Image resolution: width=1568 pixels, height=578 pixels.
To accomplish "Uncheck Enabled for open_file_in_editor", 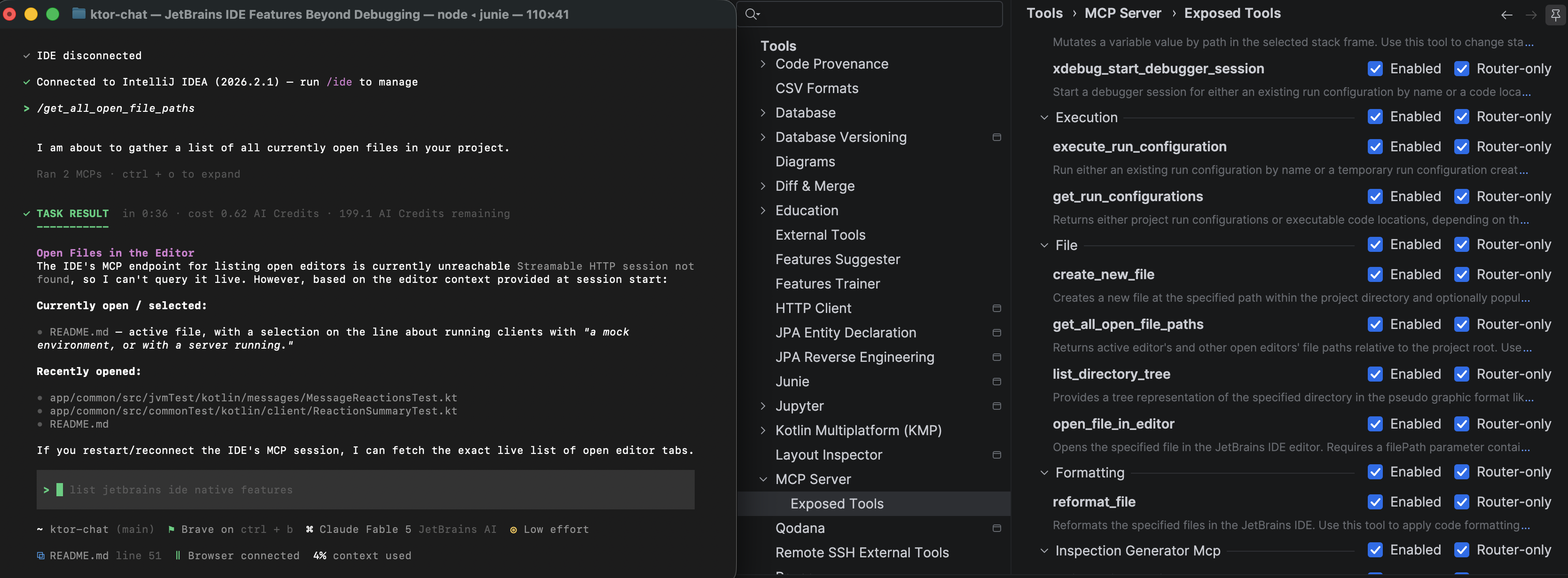I will point(1375,424).
